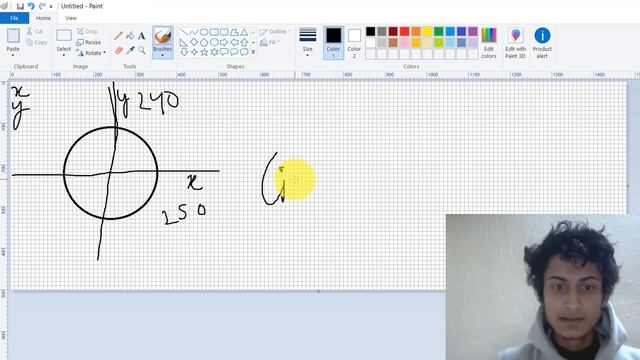
Task: Click the Crop button
Action: pyautogui.click(x=87, y=31)
